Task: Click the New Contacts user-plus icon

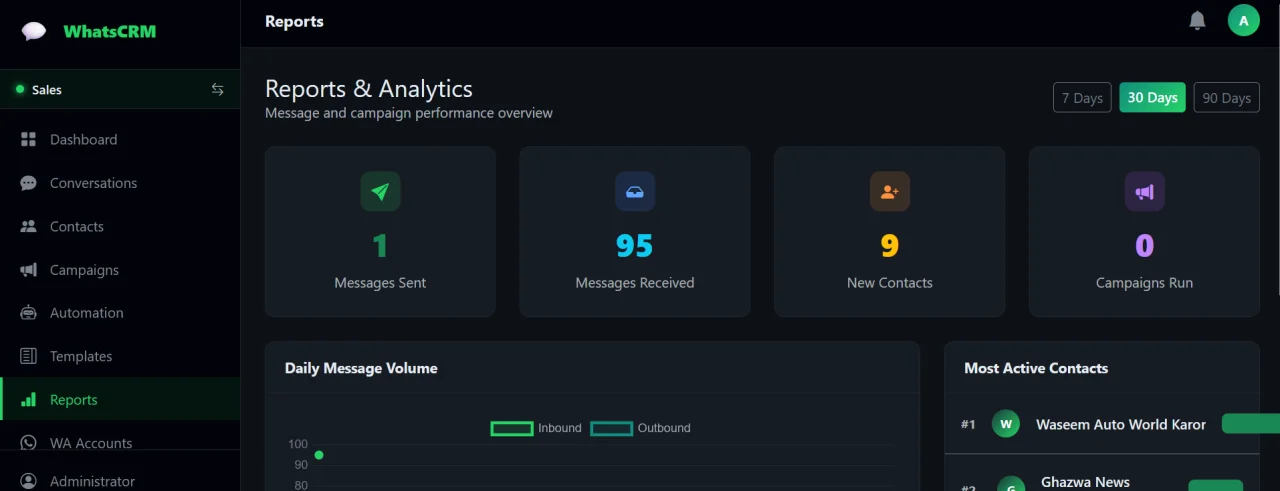Action: tap(890, 191)
